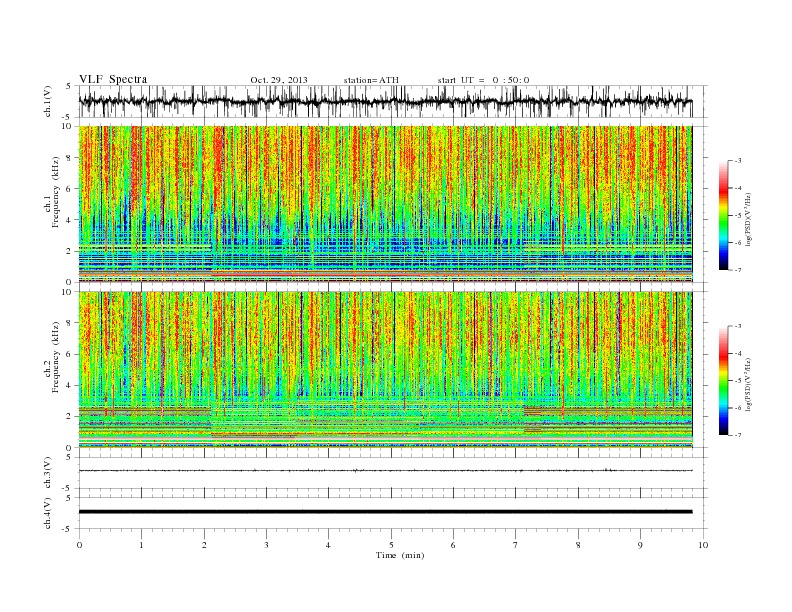Click the "Time (min)" axis label
Screen dimensions: 792x612
click(x=400, y=555)
